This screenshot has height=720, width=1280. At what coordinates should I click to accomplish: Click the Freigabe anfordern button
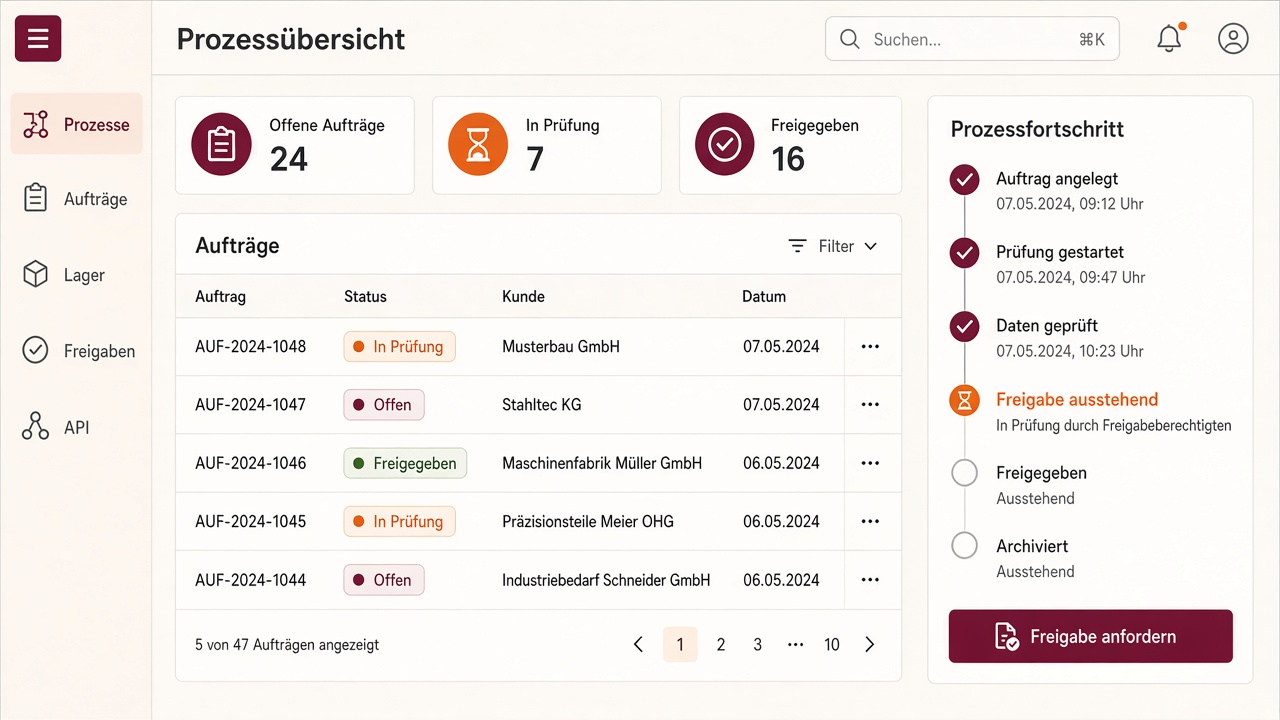point(1091,636)
